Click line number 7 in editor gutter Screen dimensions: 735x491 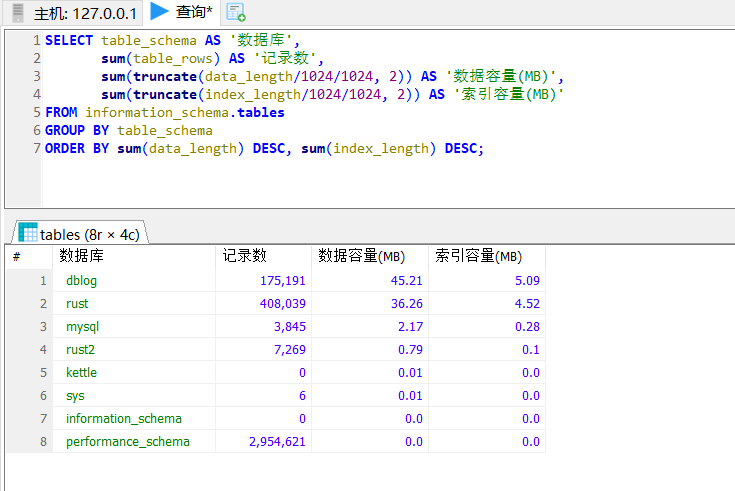pyautogui.click(x=37, y=149)
